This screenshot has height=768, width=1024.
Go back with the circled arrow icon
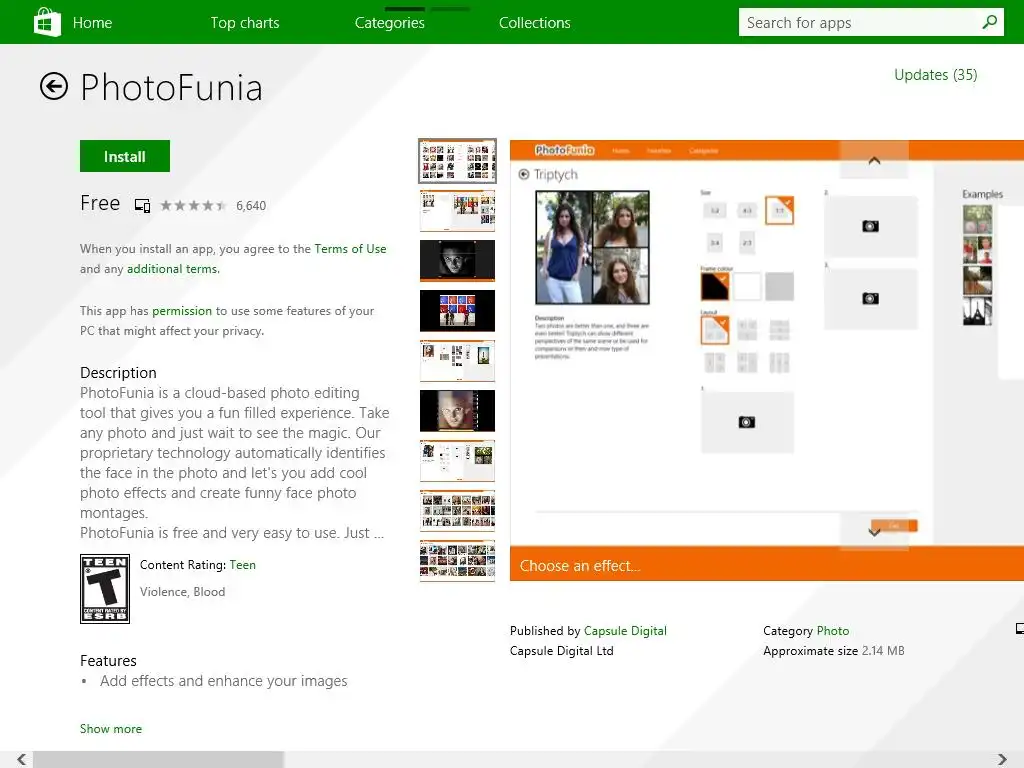pos(54,86)
